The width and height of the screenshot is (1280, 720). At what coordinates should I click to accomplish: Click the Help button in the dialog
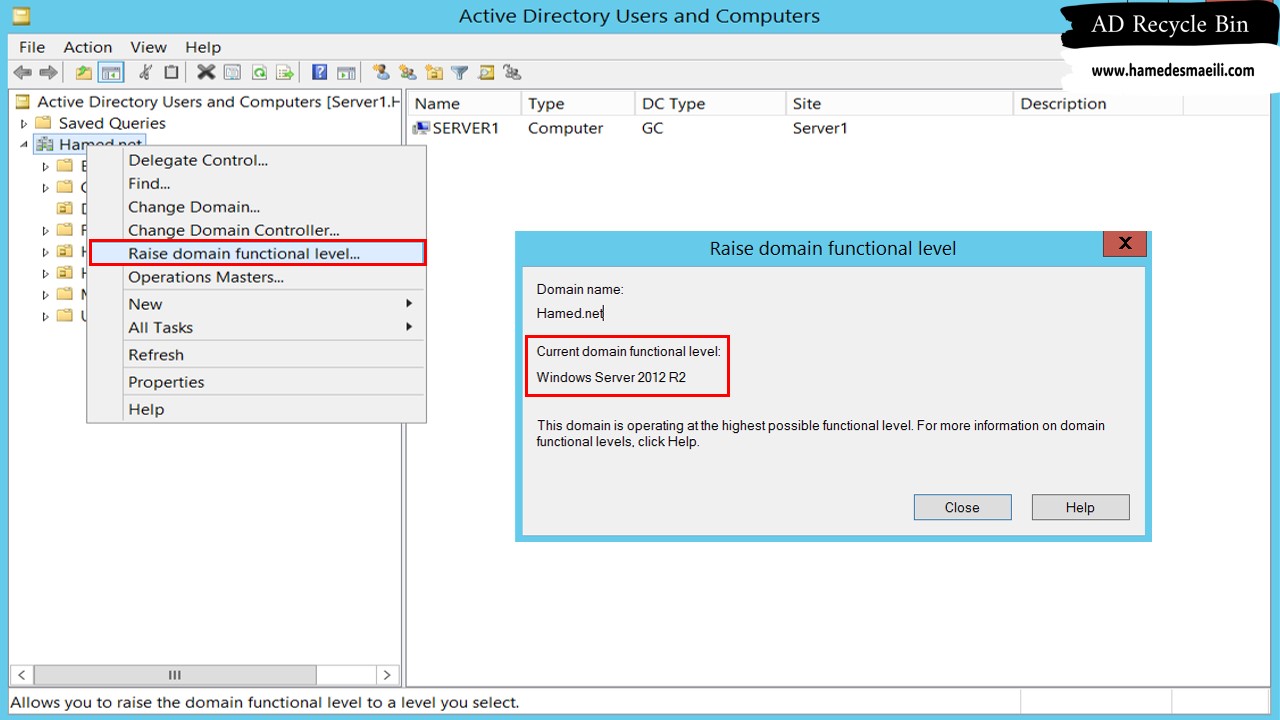[x=1080, y=507]
